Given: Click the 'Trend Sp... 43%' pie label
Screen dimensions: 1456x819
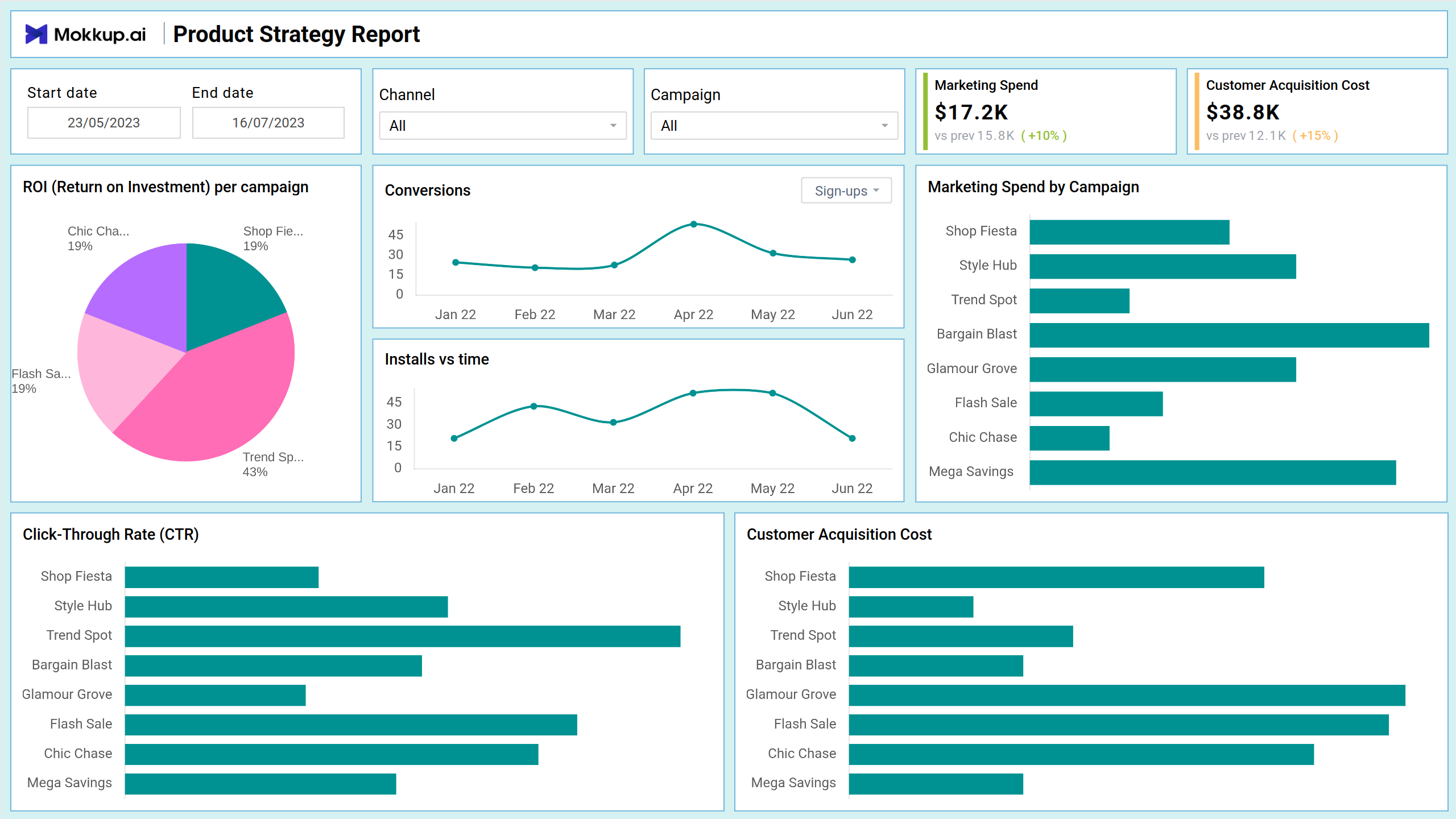Looking at the screenshot, I should pyautogui.click(x=273, y=464).
